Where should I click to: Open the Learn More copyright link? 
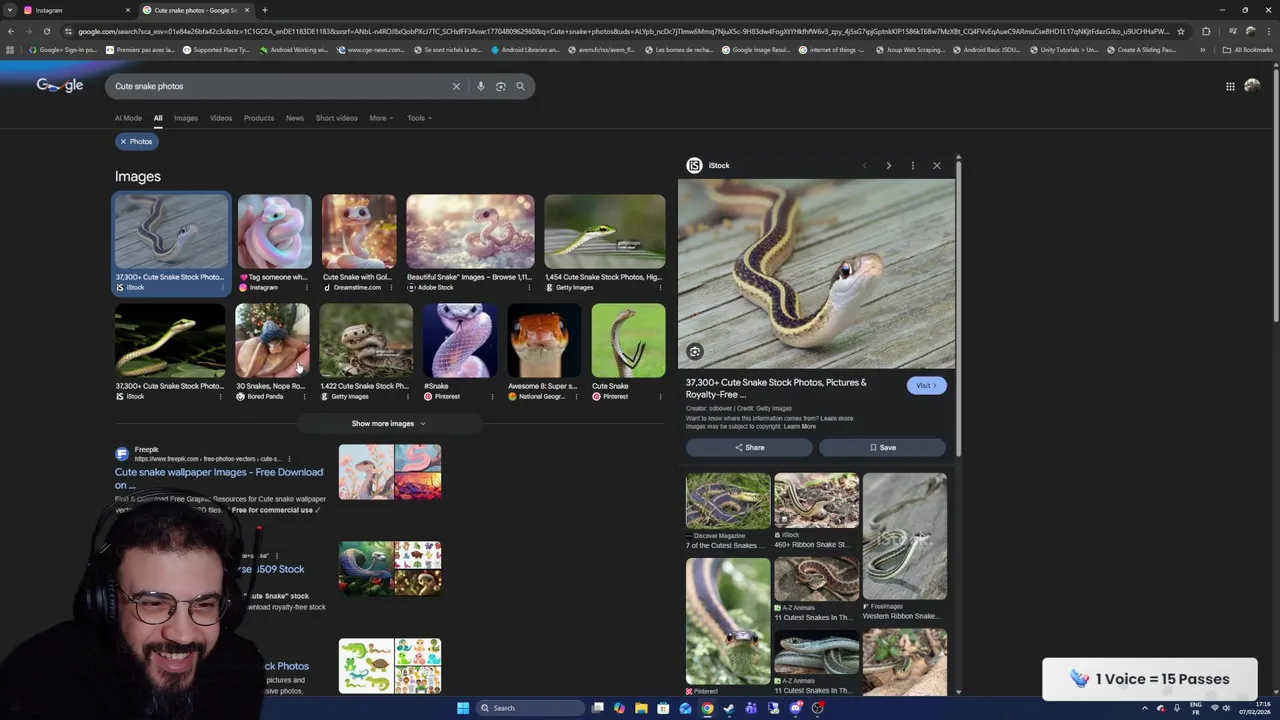[x=800, y=426]
